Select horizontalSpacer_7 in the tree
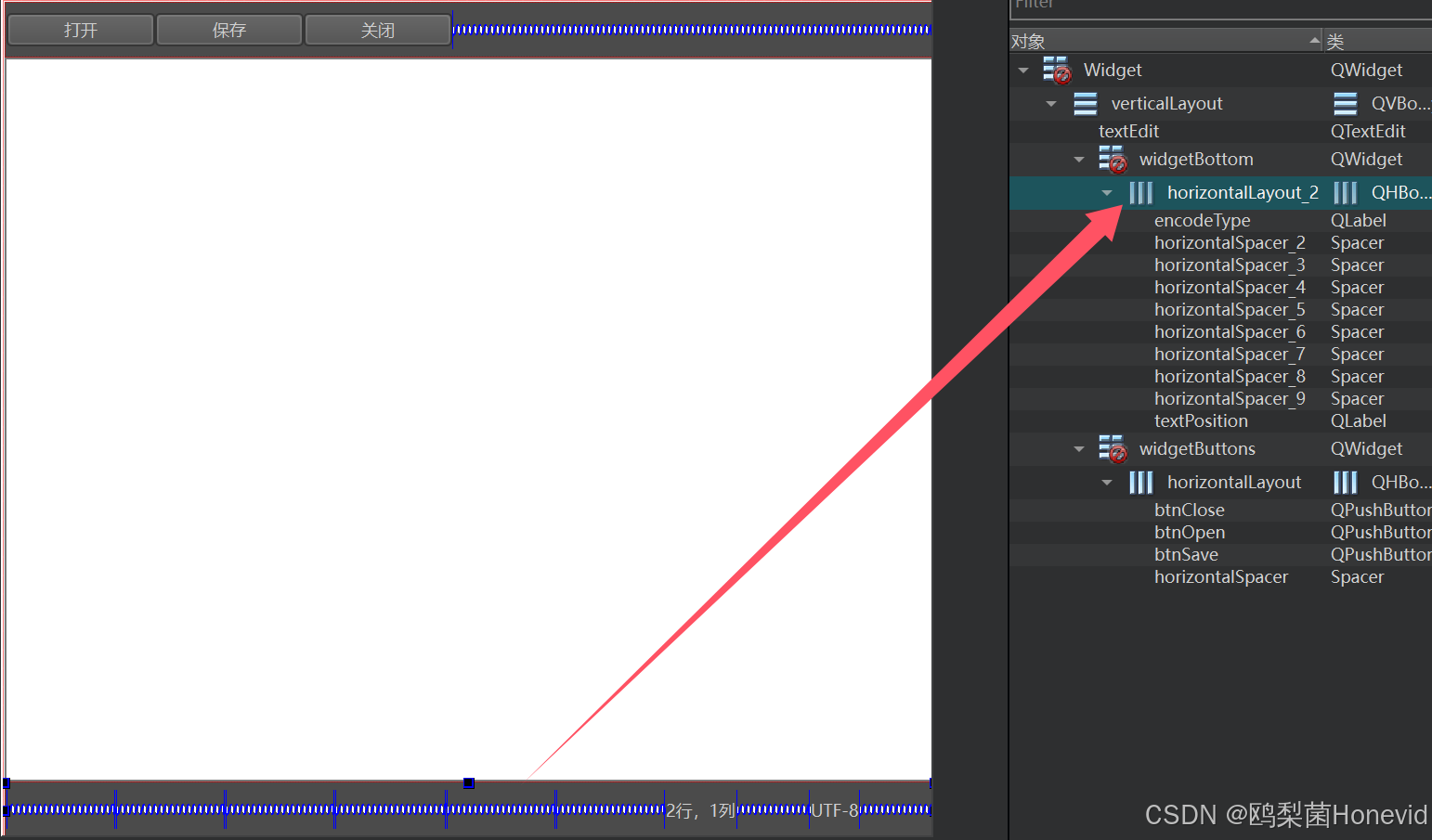The image size is (1432, 840). [x=1230, y=355]
